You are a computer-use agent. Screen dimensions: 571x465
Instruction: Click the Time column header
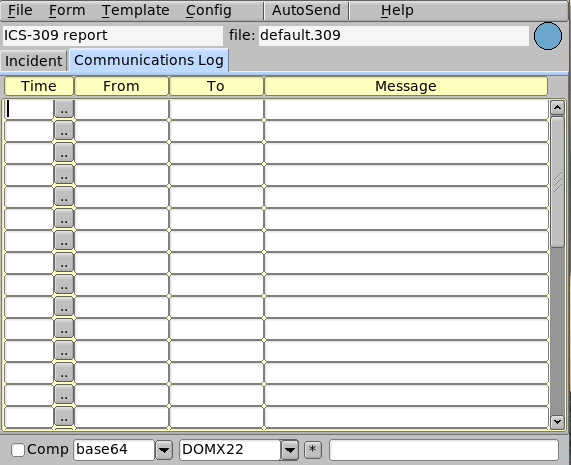tap(39, 86)
